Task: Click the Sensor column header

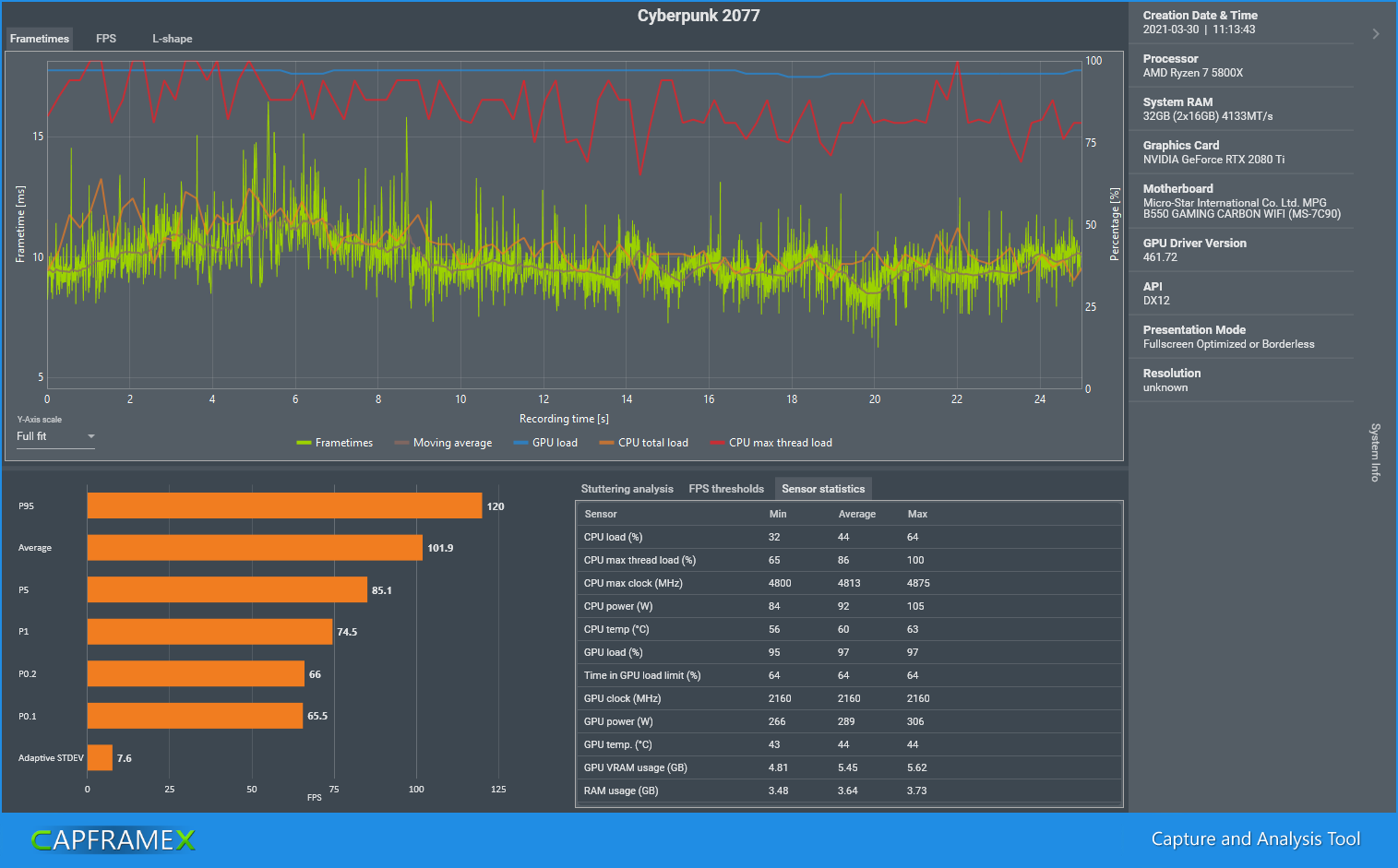Action: point(601,514)
